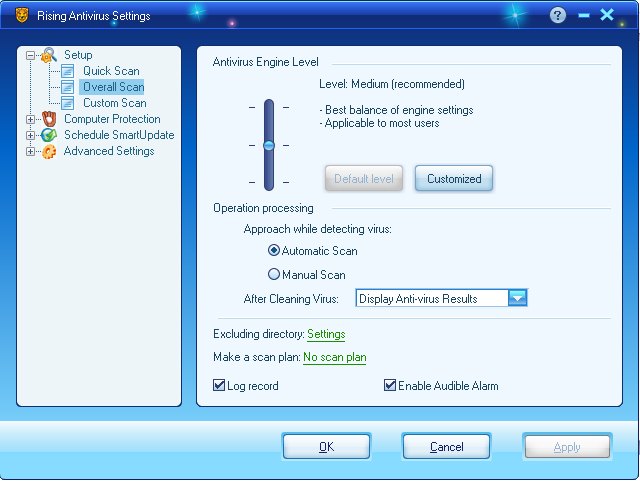Select Custom Scan in the tree

pyautogui.click(x=115, y=103)
